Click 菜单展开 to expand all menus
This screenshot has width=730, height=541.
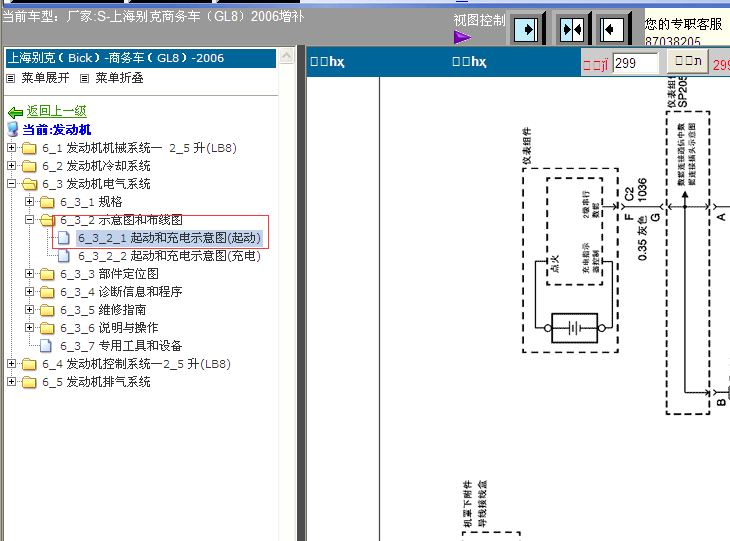point(45,78)
